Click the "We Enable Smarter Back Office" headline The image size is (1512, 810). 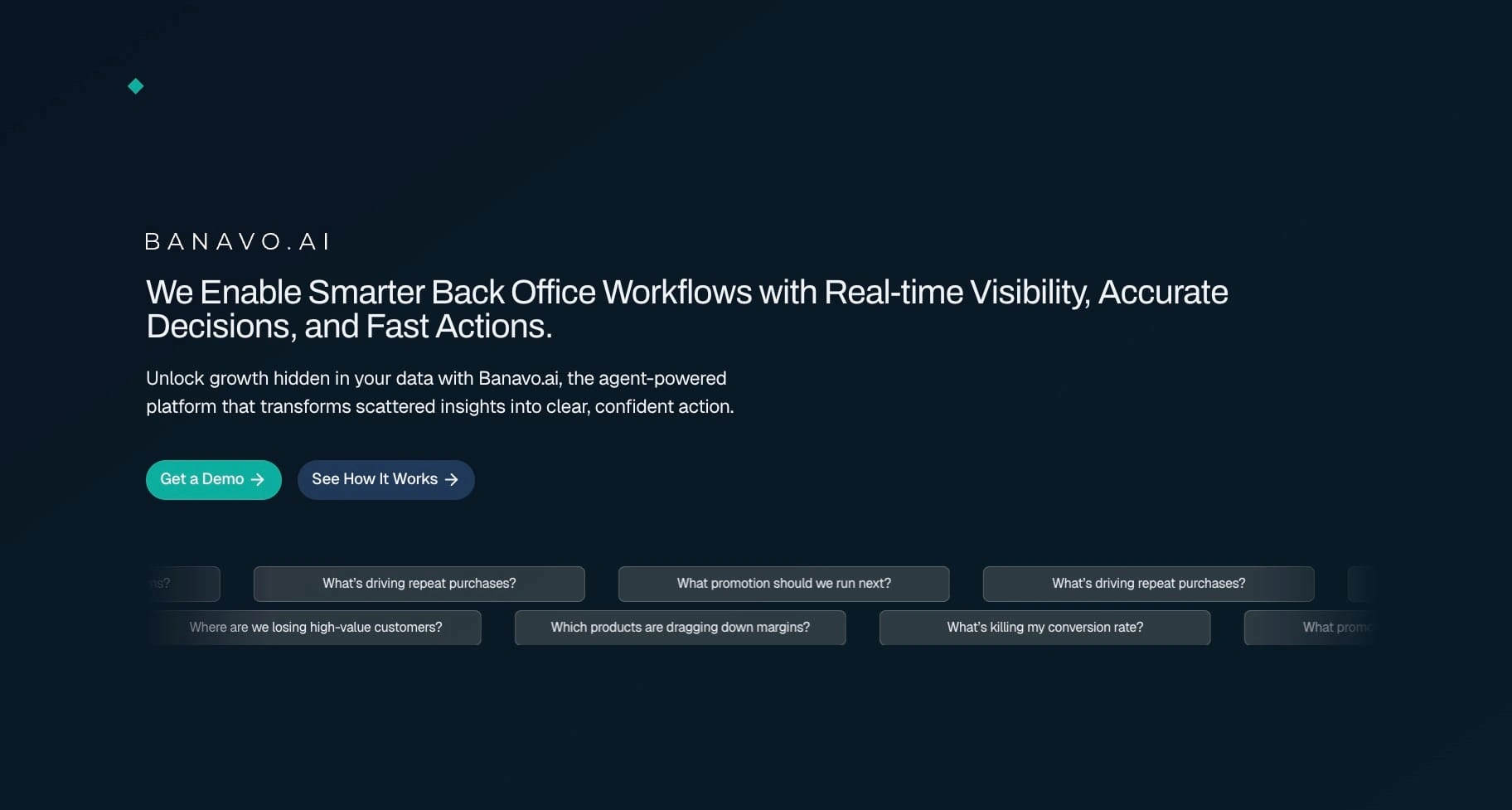687,309
